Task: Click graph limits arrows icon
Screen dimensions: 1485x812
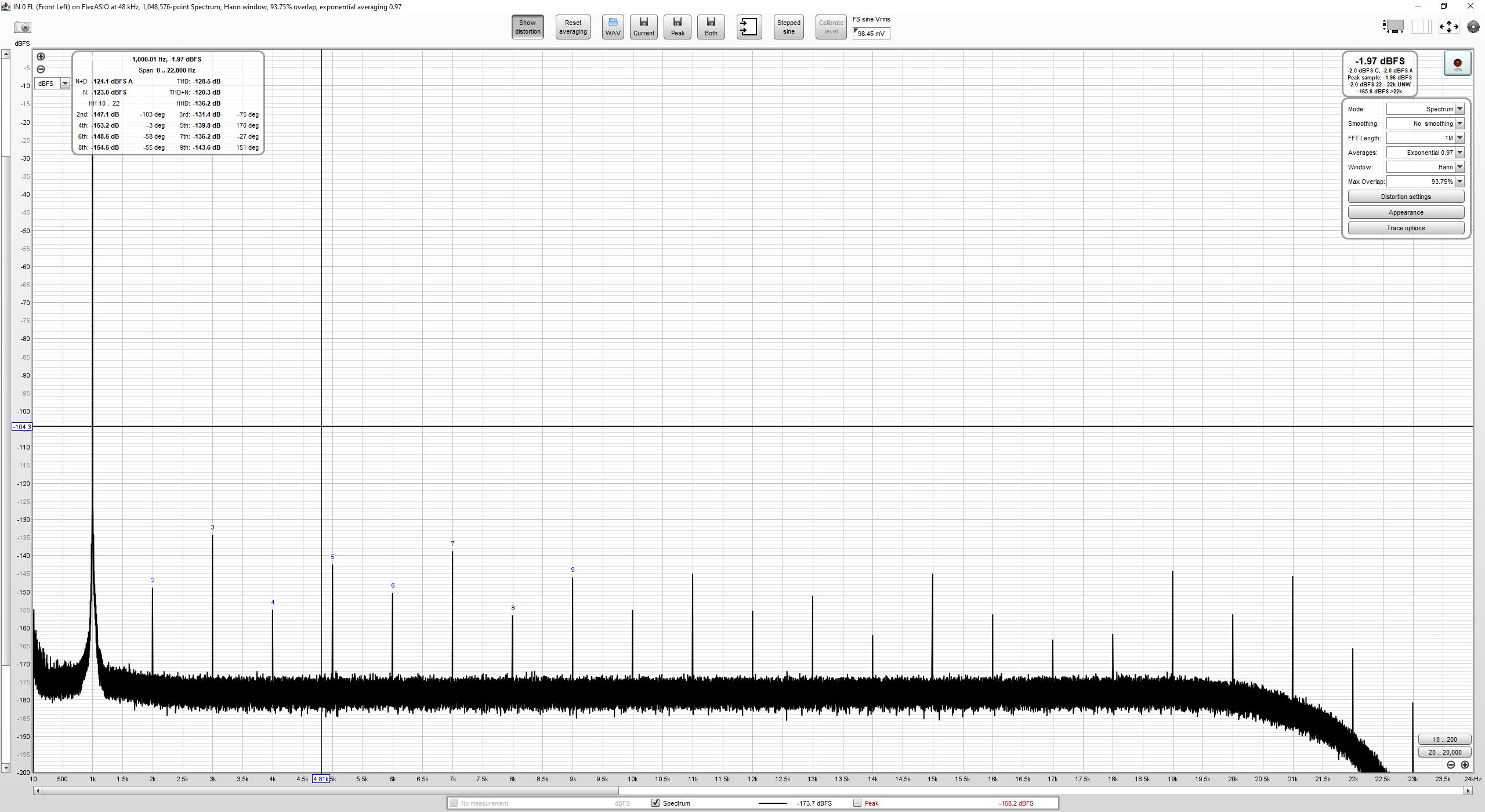Action: (1448, 27)
